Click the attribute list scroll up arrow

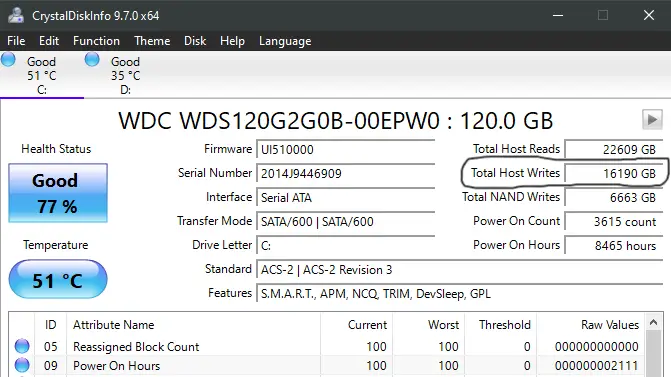(653, 322)
